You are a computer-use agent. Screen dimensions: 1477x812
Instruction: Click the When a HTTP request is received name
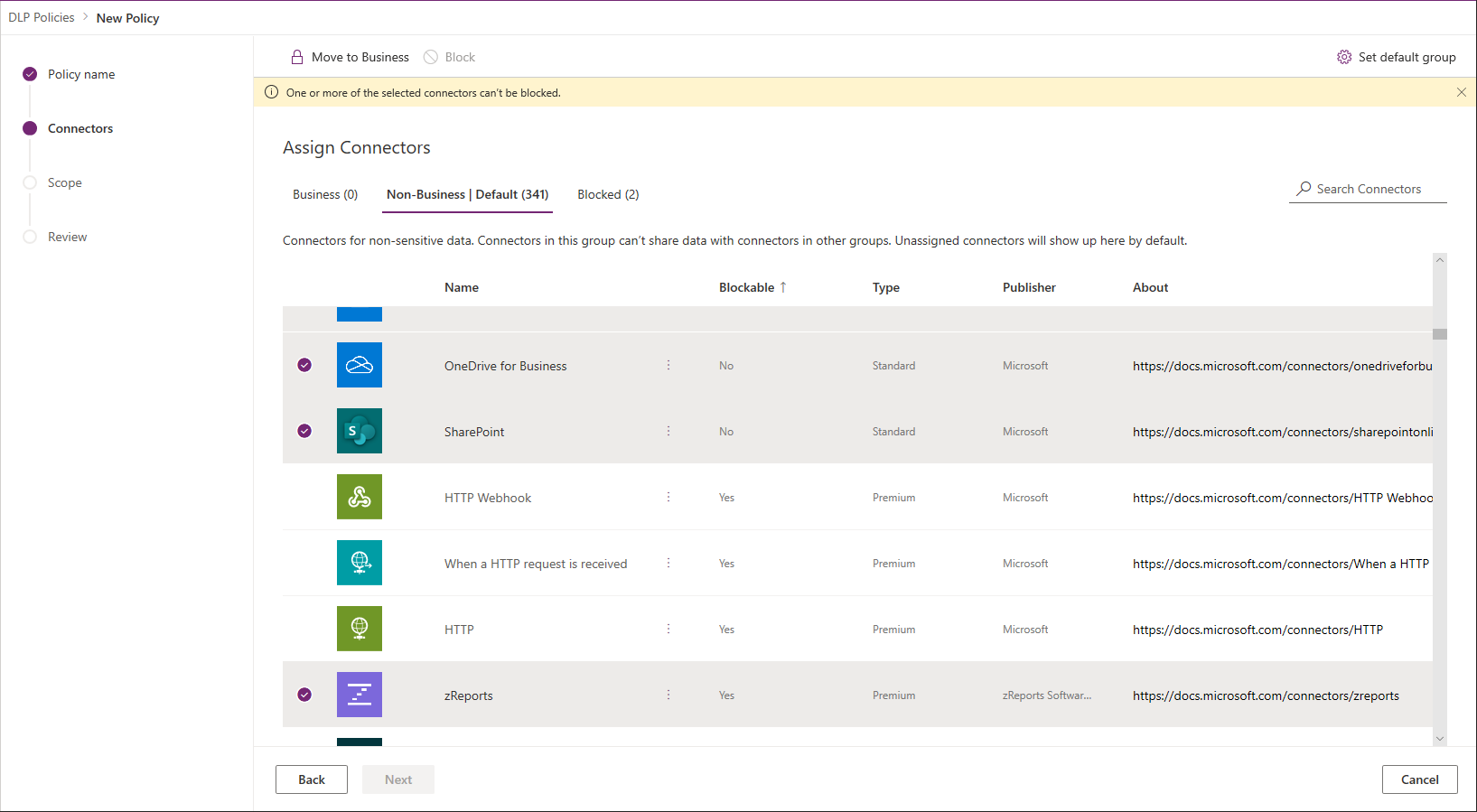coord(536,564)
